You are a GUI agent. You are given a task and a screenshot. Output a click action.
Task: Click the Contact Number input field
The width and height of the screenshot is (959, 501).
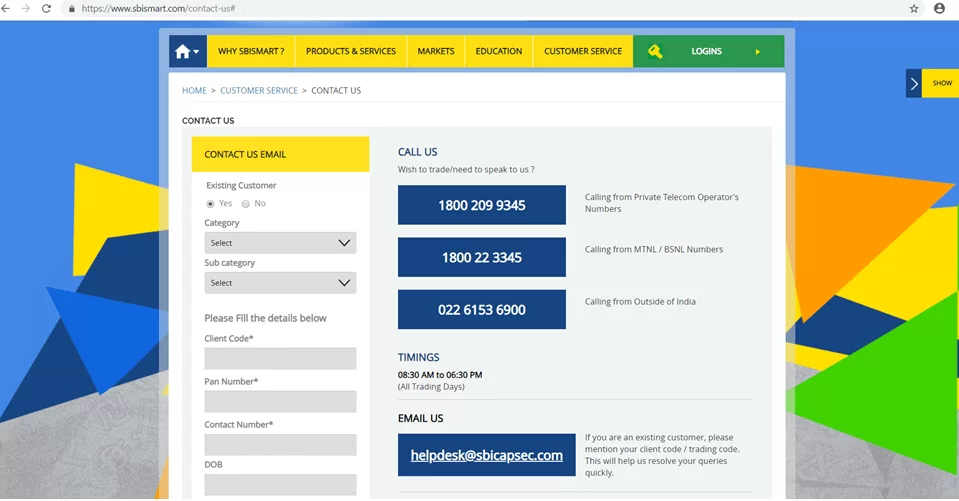pyautogui.click(x=280, y=445)
